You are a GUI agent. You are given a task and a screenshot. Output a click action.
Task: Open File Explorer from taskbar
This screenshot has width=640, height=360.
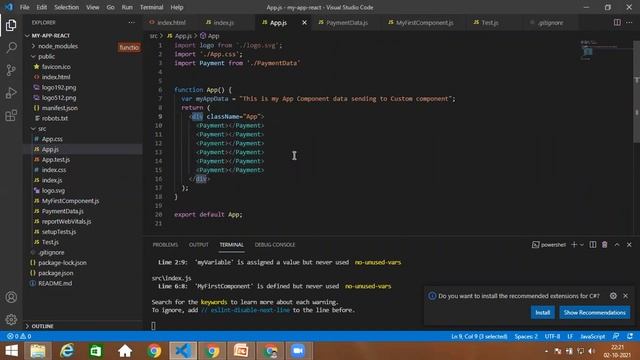(x=38, y=351)
